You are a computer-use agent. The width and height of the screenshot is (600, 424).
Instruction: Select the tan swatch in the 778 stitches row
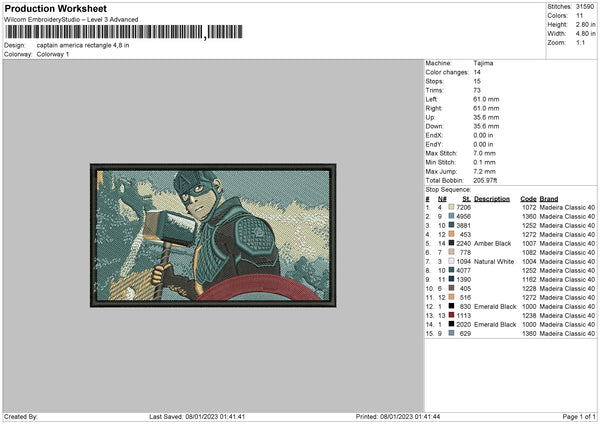[451, 252]
